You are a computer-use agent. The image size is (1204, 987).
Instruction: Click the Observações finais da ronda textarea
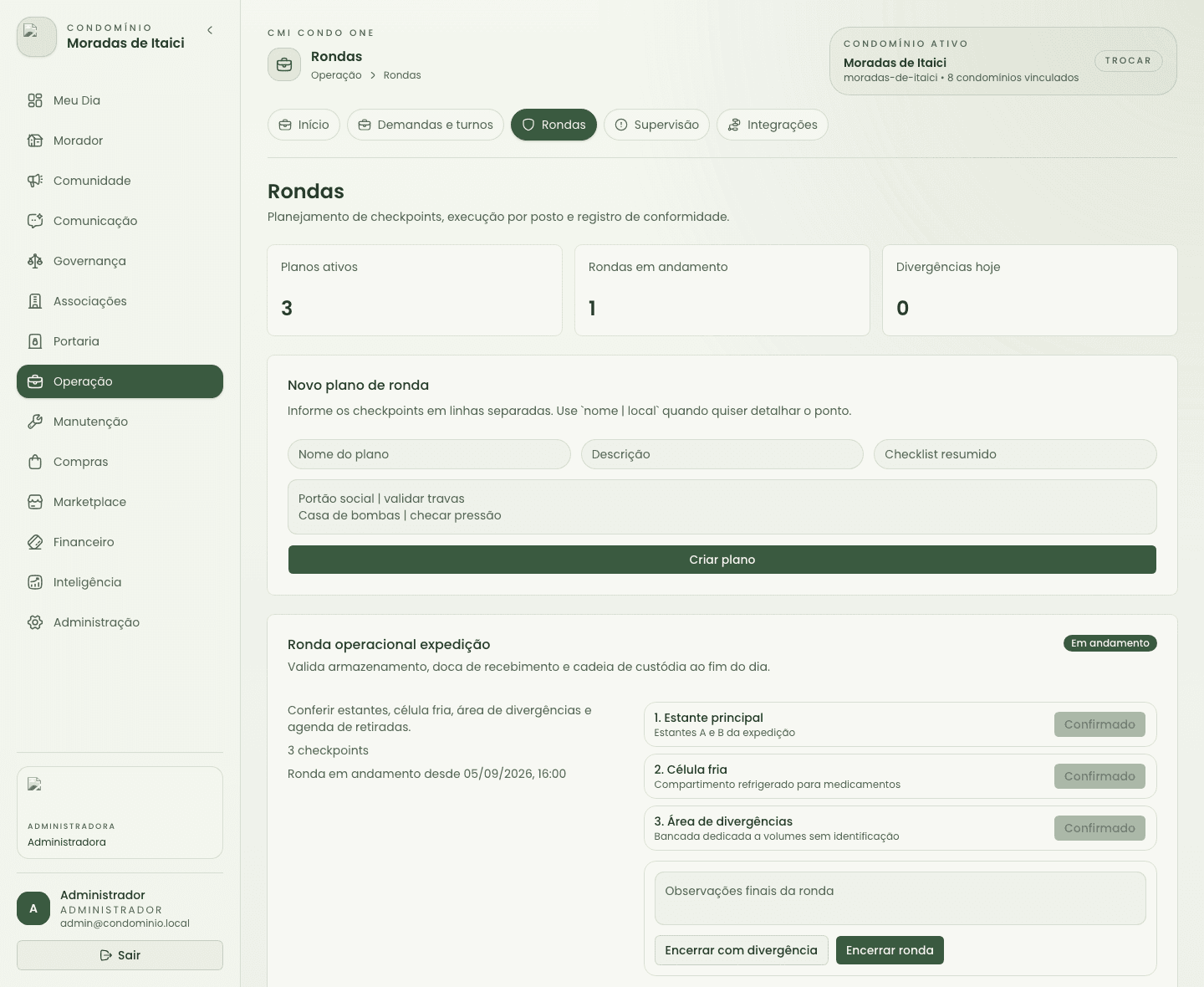900,898
